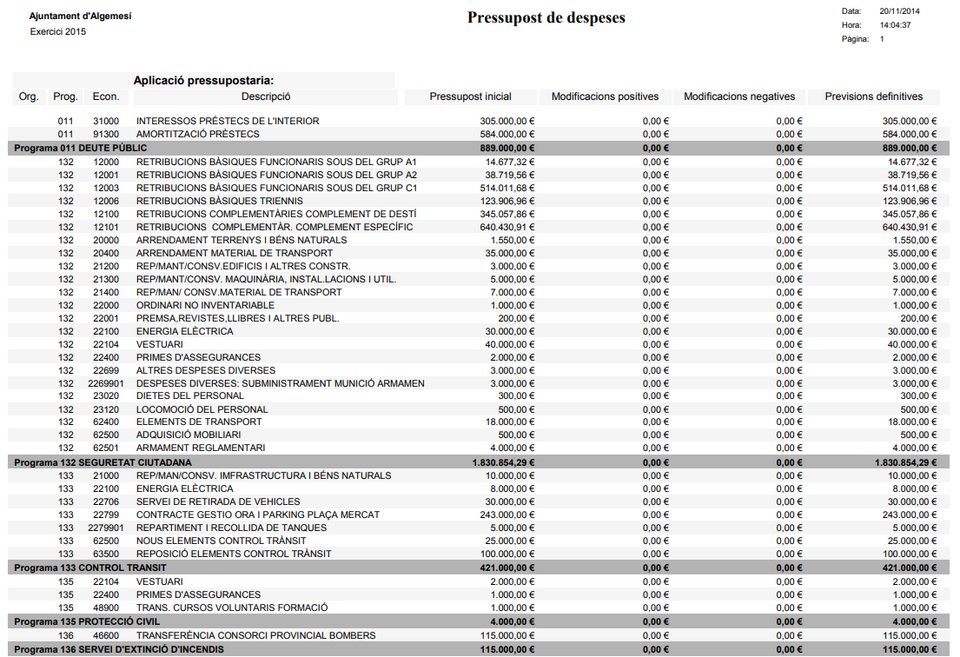Select 'INTERESSOS PRÉSTECS DE L'INTERIOR' row description

click(228, 121)
